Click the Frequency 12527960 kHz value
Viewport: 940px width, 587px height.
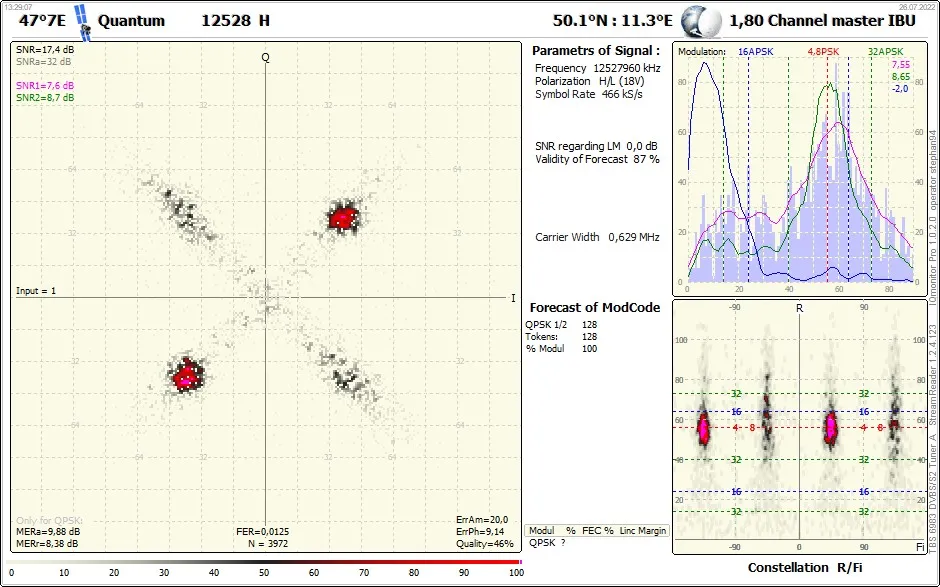(626, 68)
